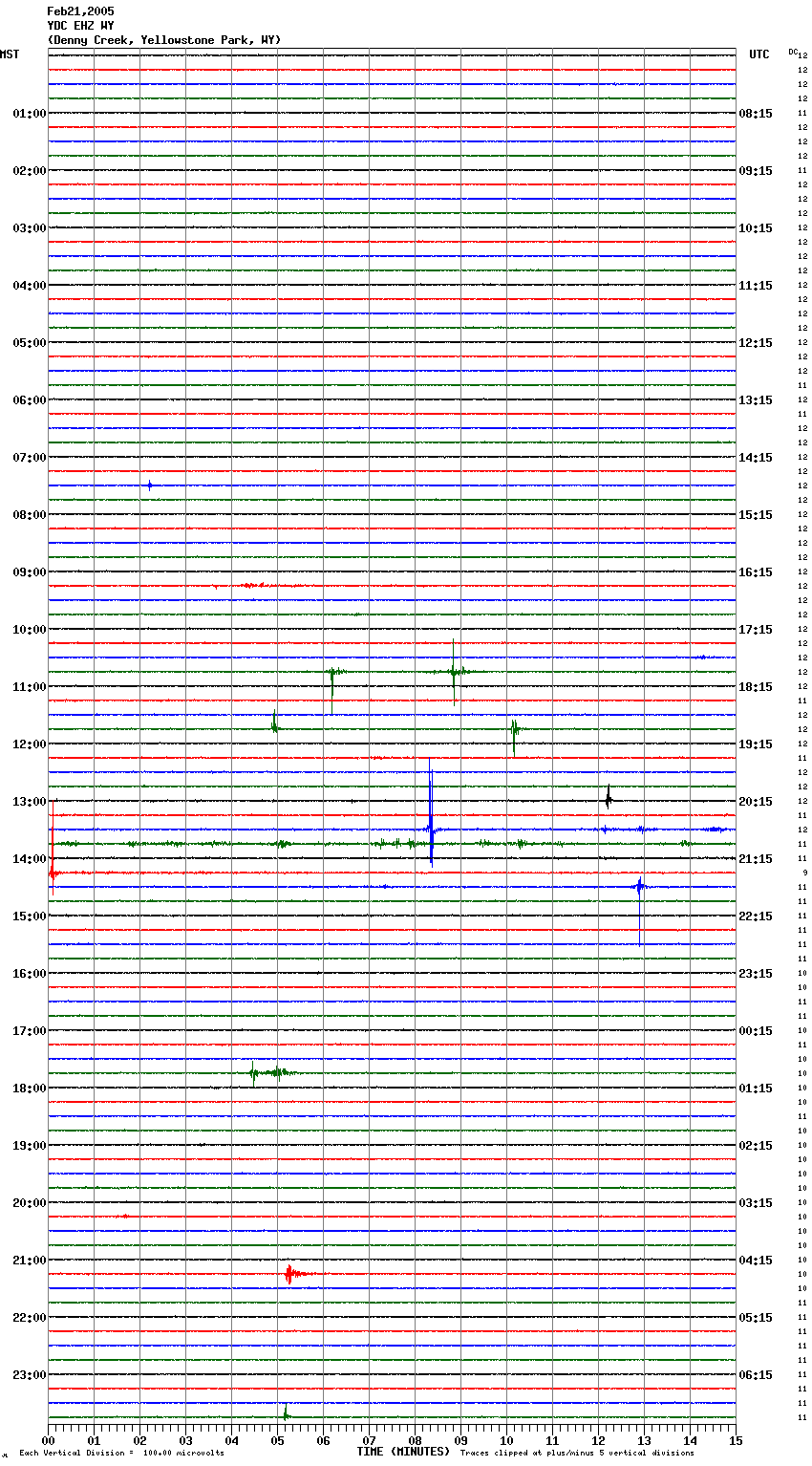Click the small blue blip on the 07:30 trace
This screenshot has height=1466, width=812.
pos(149,485)
